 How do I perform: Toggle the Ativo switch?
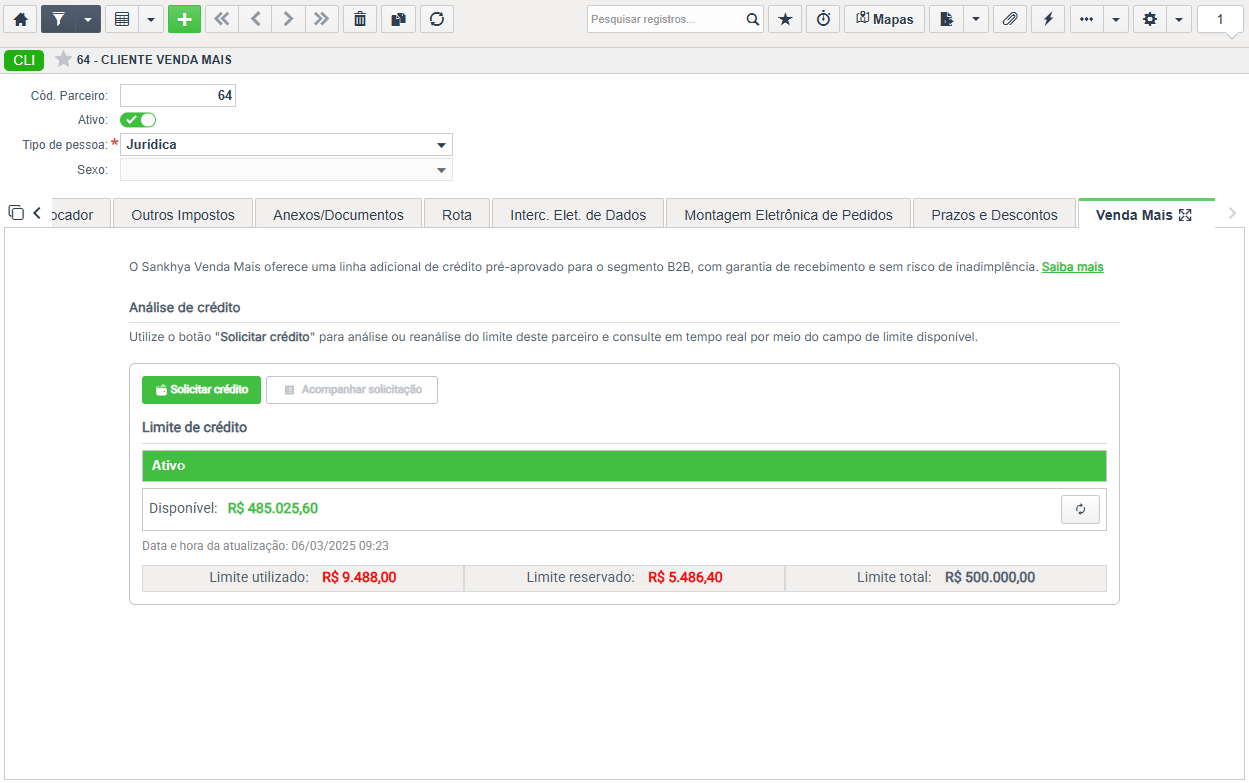tap(138, 120)
